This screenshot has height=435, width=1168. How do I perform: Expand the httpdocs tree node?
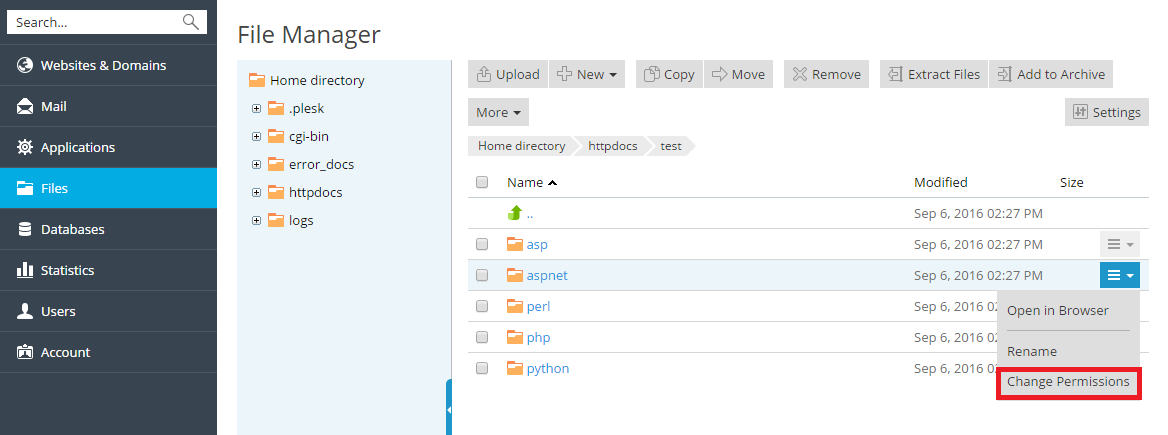[x=257, y=192]
